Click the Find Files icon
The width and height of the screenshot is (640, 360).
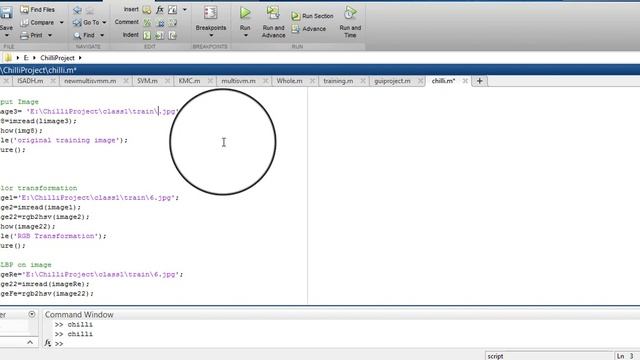pos(24,9)
